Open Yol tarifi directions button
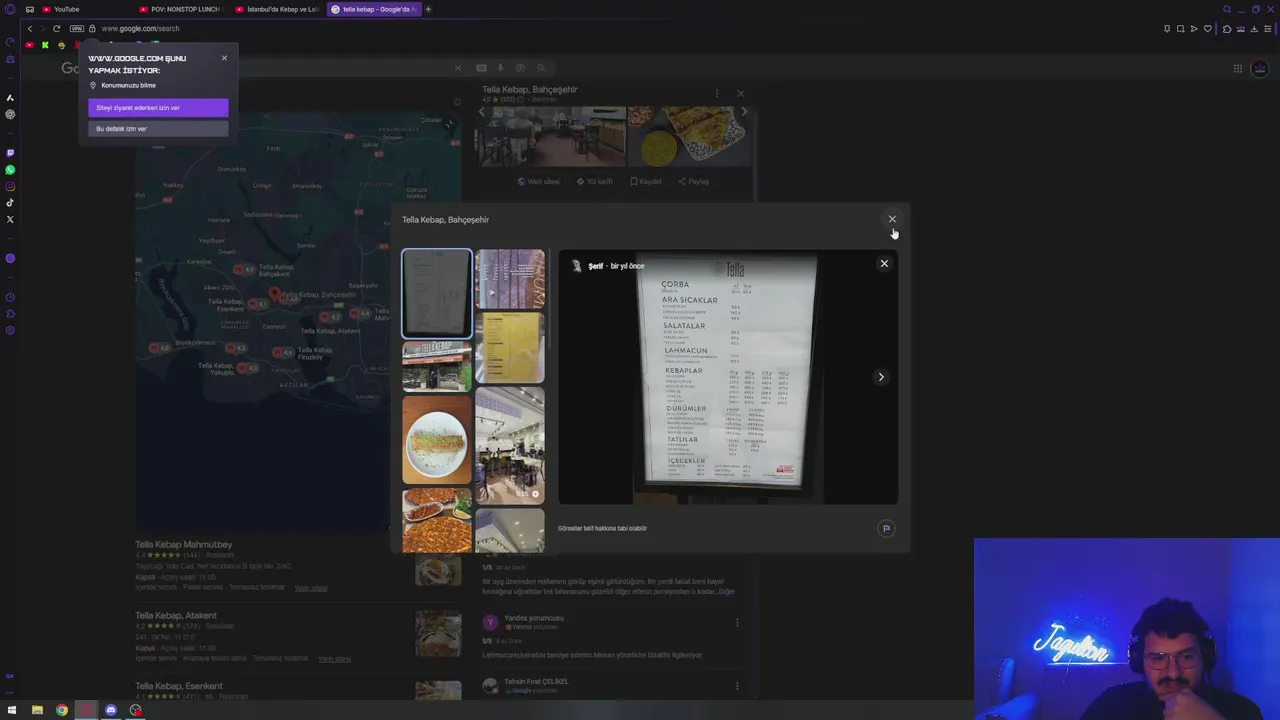 (595, 182)
